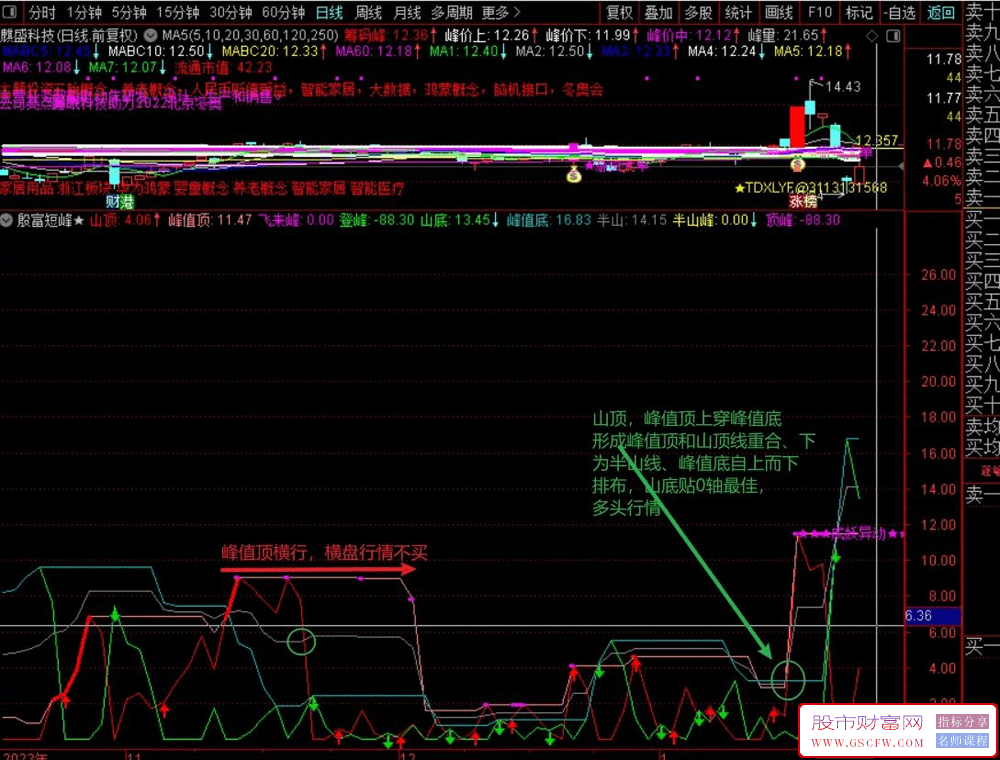
Task: Click the 返回 back button
Action: (941, 12)
